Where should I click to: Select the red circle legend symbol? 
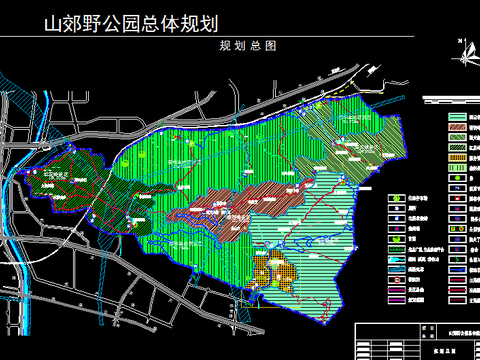397,280
